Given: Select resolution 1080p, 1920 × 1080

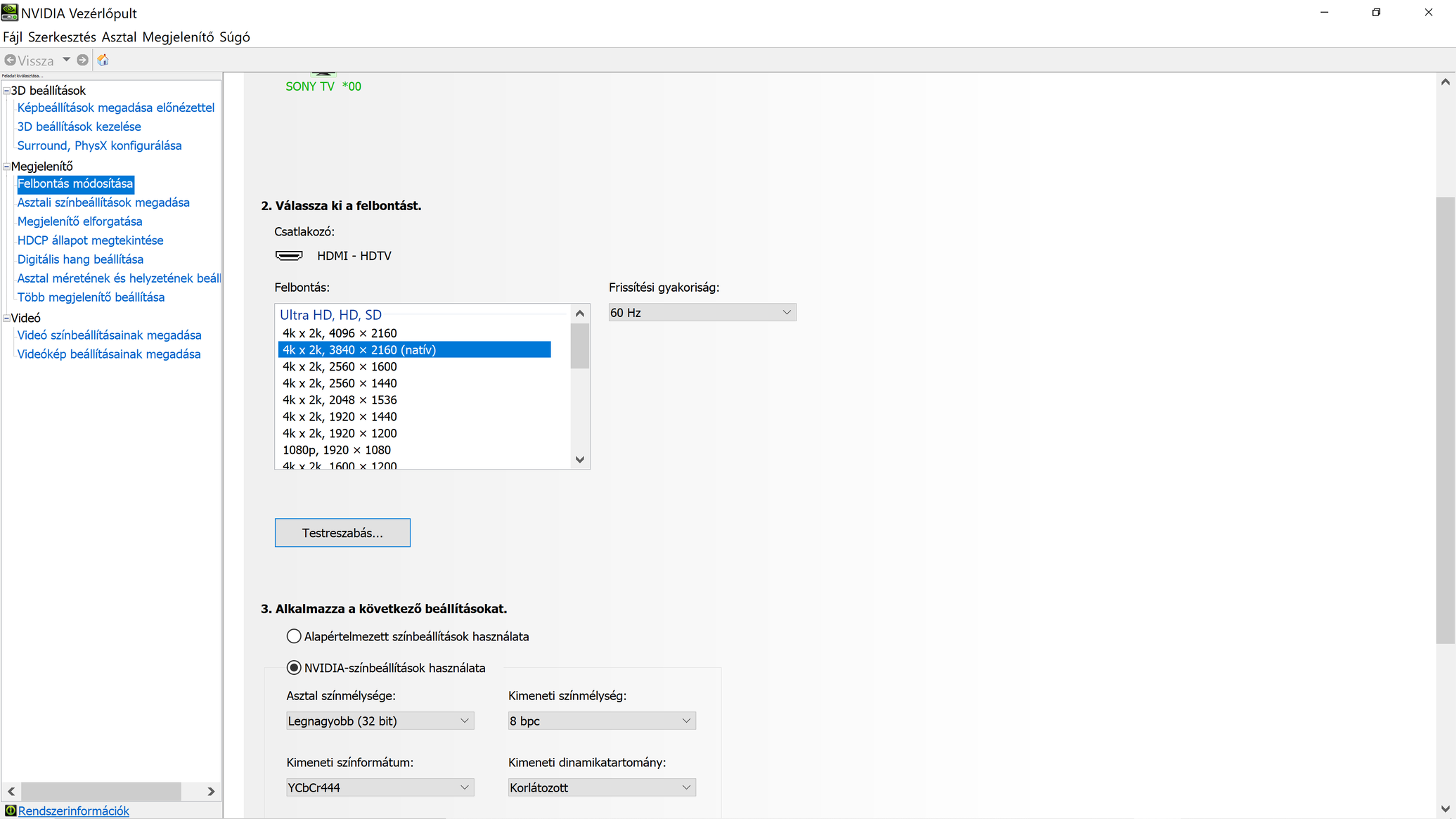Looking at the screenshot, I should click(x=415, y=451).
